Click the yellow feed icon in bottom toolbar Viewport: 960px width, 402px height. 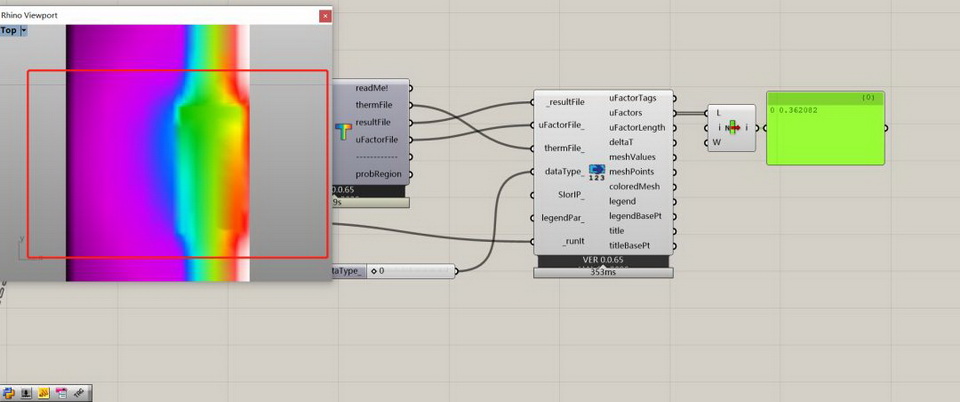pos(44,392)
